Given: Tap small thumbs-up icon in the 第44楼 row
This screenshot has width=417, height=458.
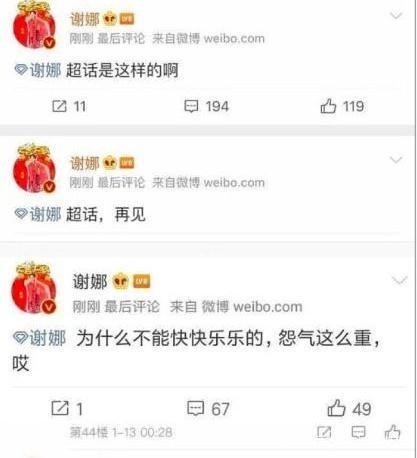Looking at the screenshot, I should click(x=392, y=432).
